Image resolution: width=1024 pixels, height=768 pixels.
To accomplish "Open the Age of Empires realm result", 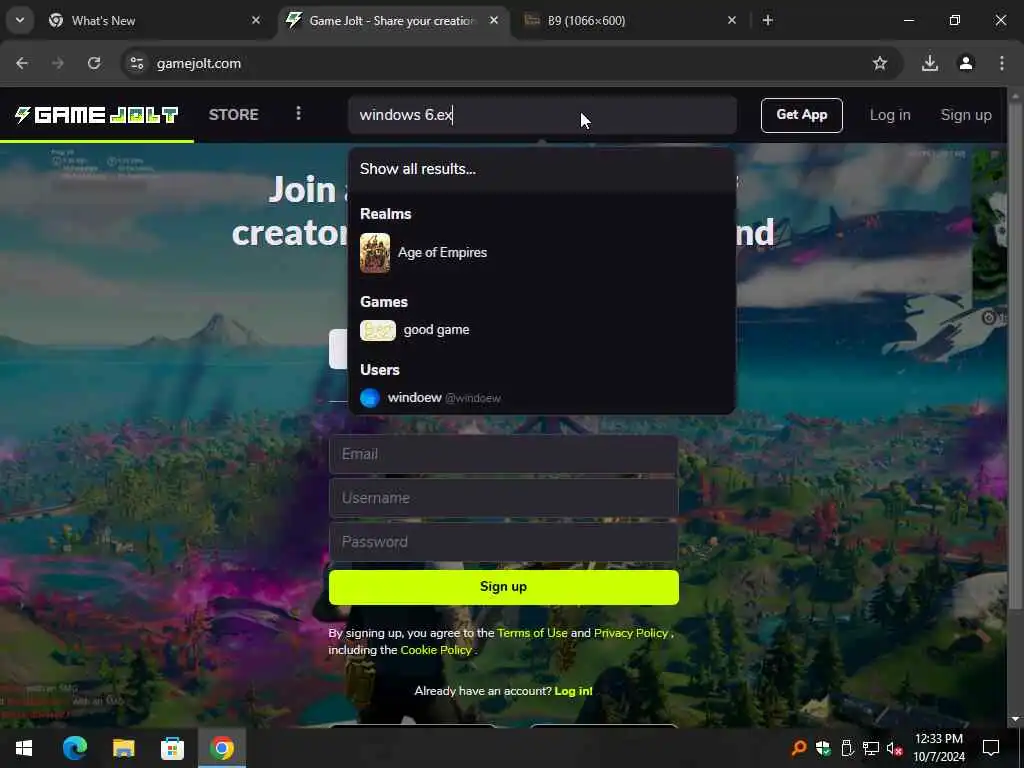I will point(541,253).
